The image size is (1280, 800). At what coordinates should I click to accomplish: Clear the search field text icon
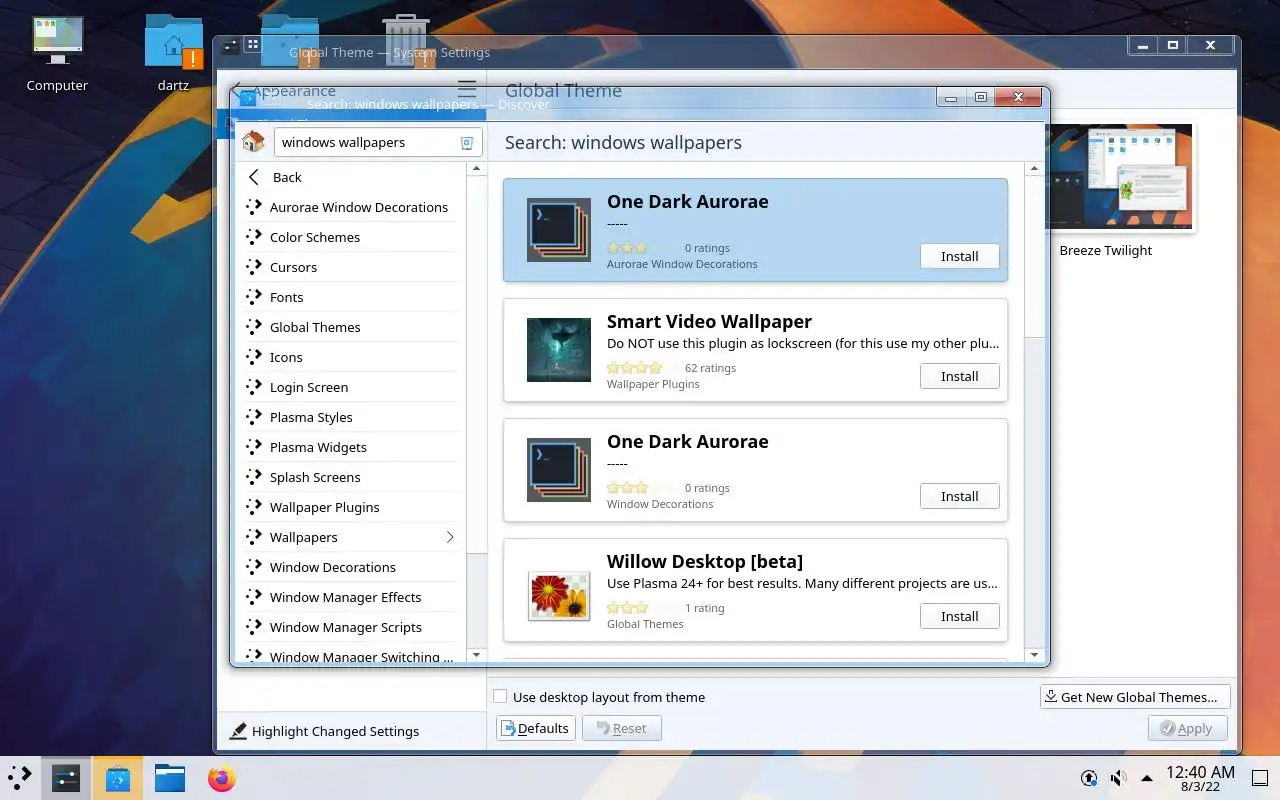(466, 143)
